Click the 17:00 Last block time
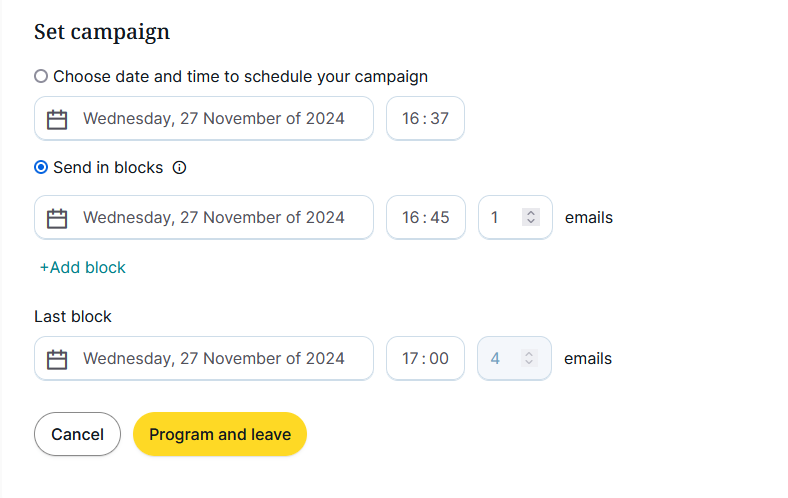The image size is (788, 498). click(x=425, y=359)
